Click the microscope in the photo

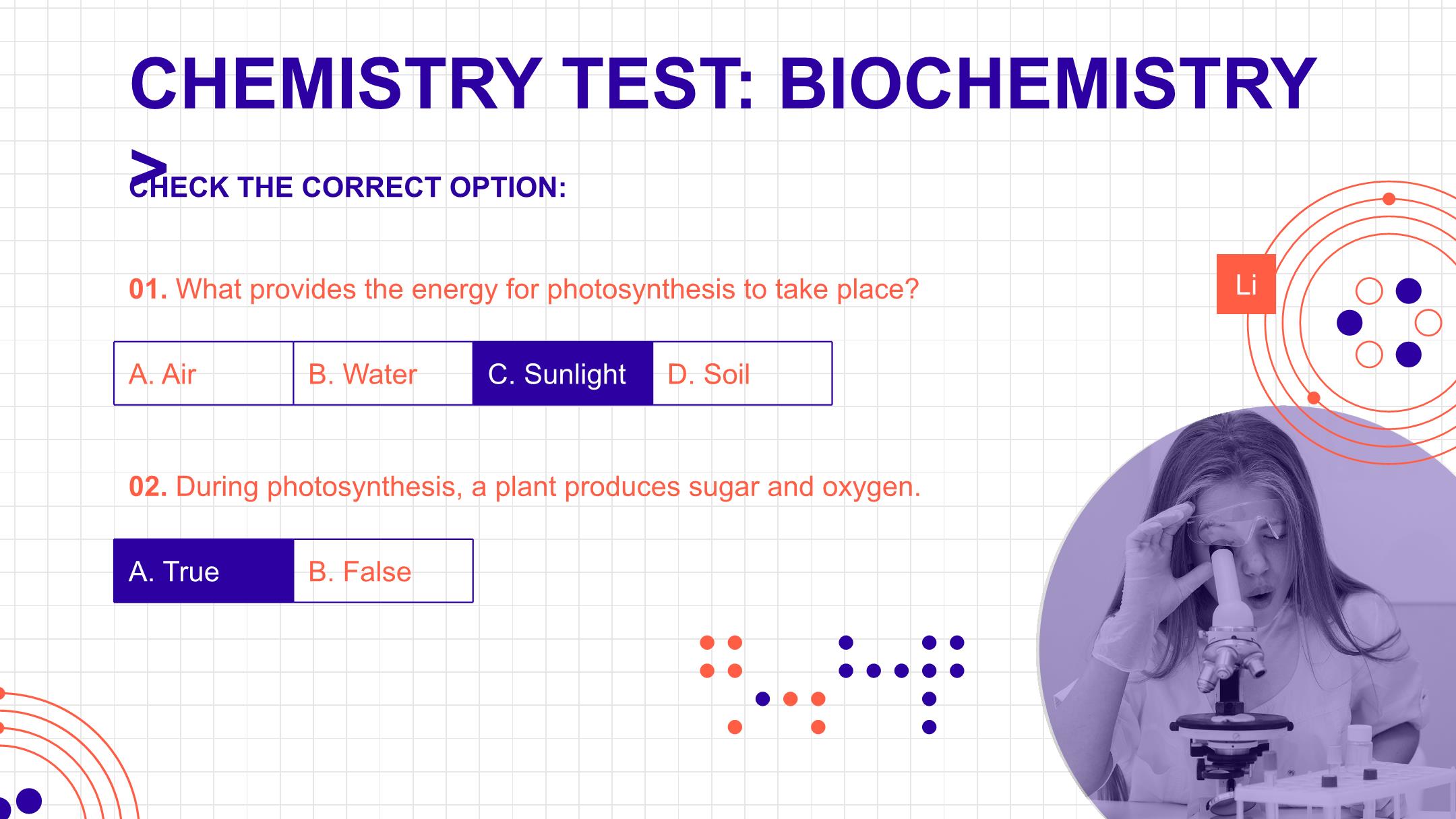coord(1230,674)
